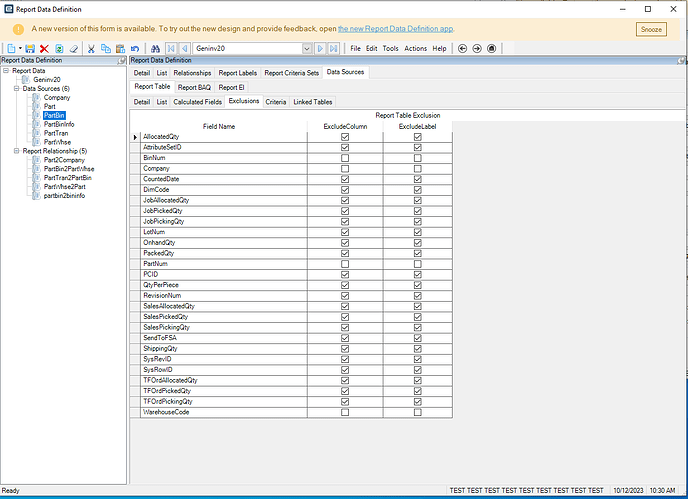688x499 pixels.
Task: Check ExcludeColumn for the BinNum field
Action: coord(345,157)
